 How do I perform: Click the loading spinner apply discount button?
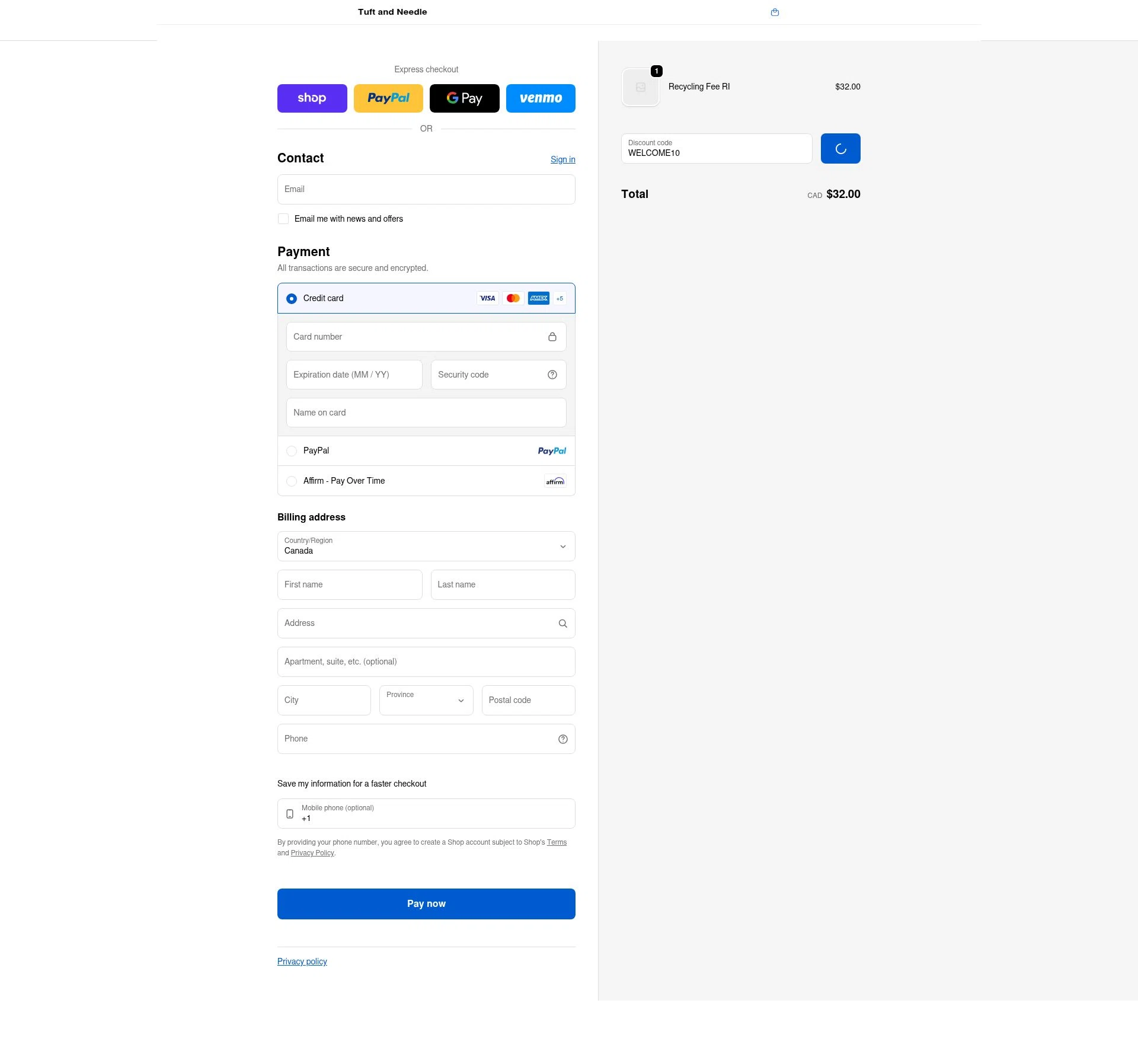840,149
